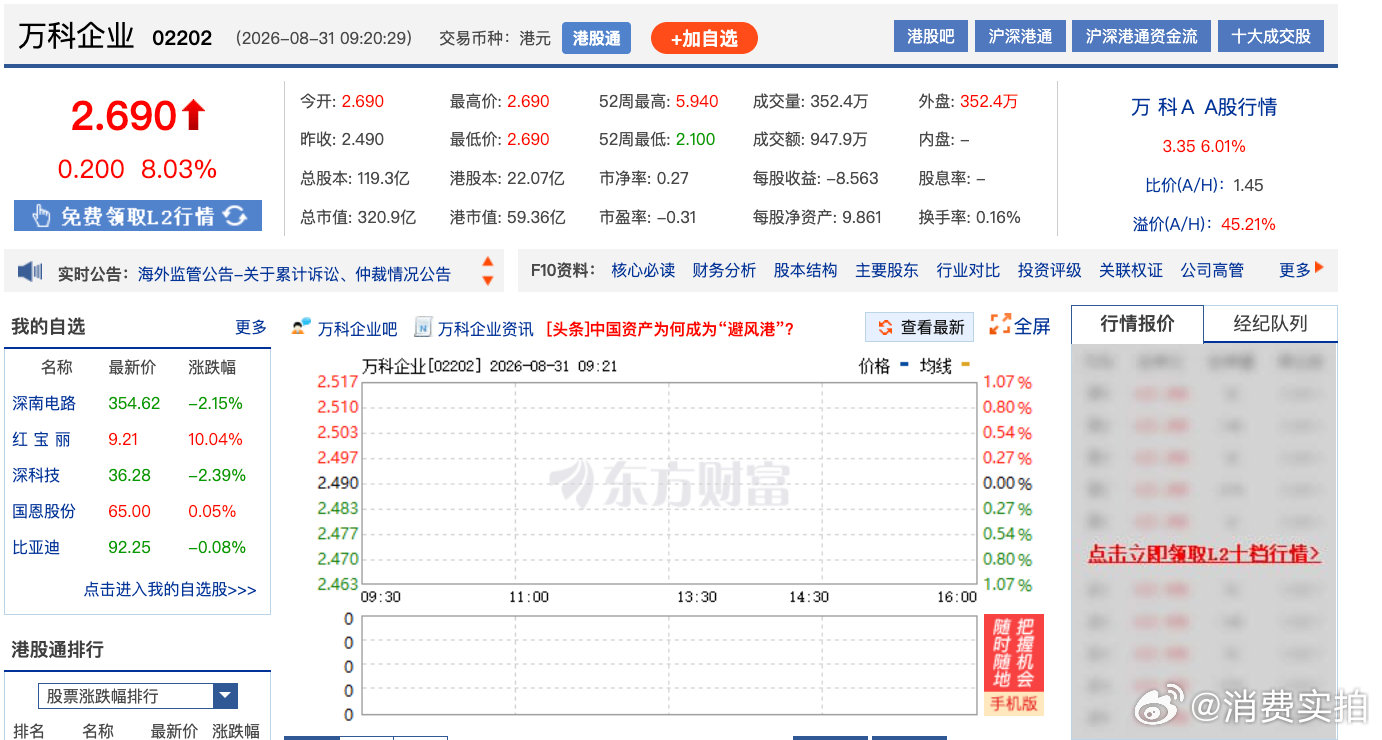Open 投资评级 F10 item
Screen dimensions: 1382x740
pos(1049,270)
